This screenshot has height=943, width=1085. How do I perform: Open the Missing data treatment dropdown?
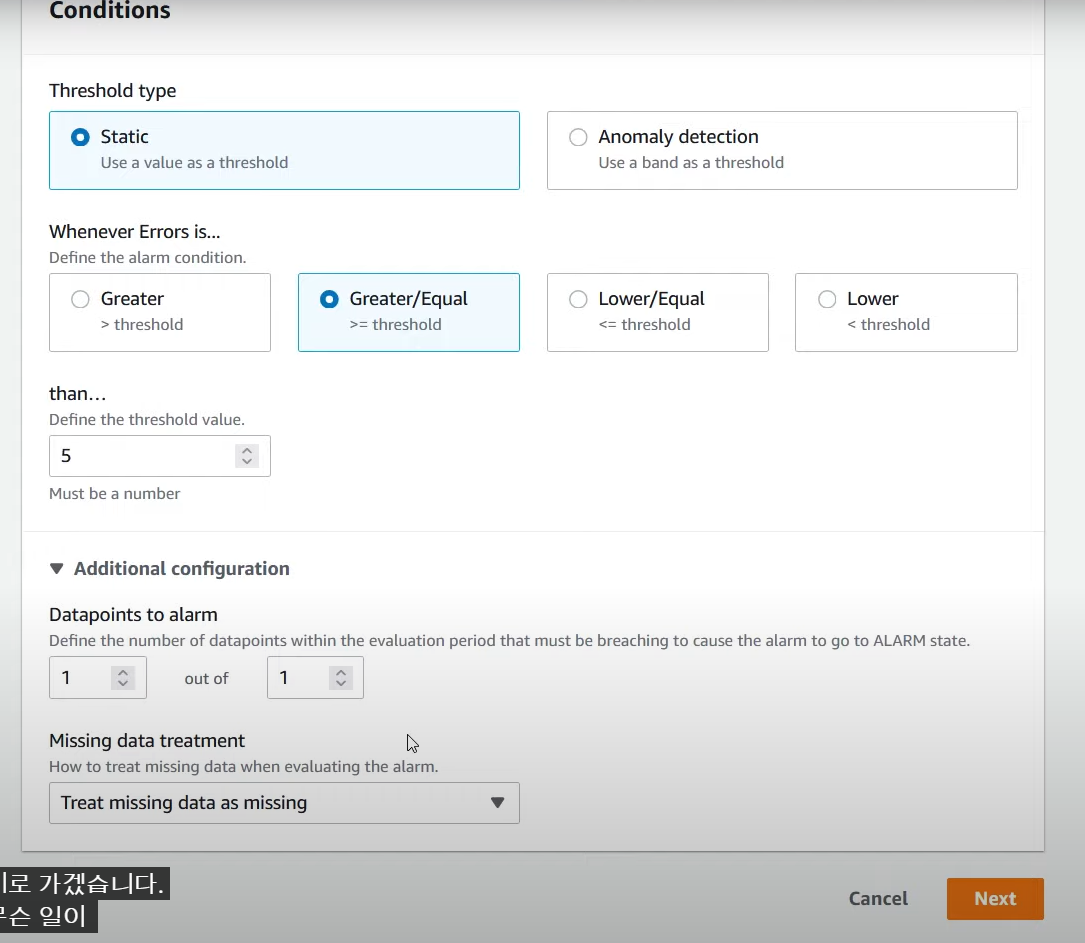(x=284, y=803)
